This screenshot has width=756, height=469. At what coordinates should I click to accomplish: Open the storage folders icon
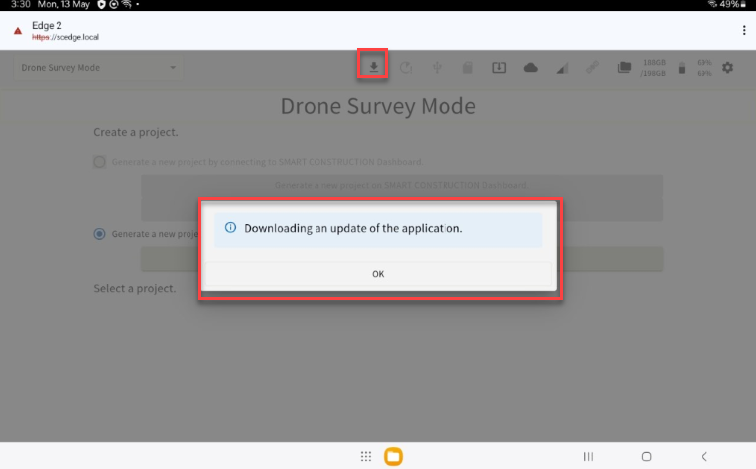click(x=624, y=67)
